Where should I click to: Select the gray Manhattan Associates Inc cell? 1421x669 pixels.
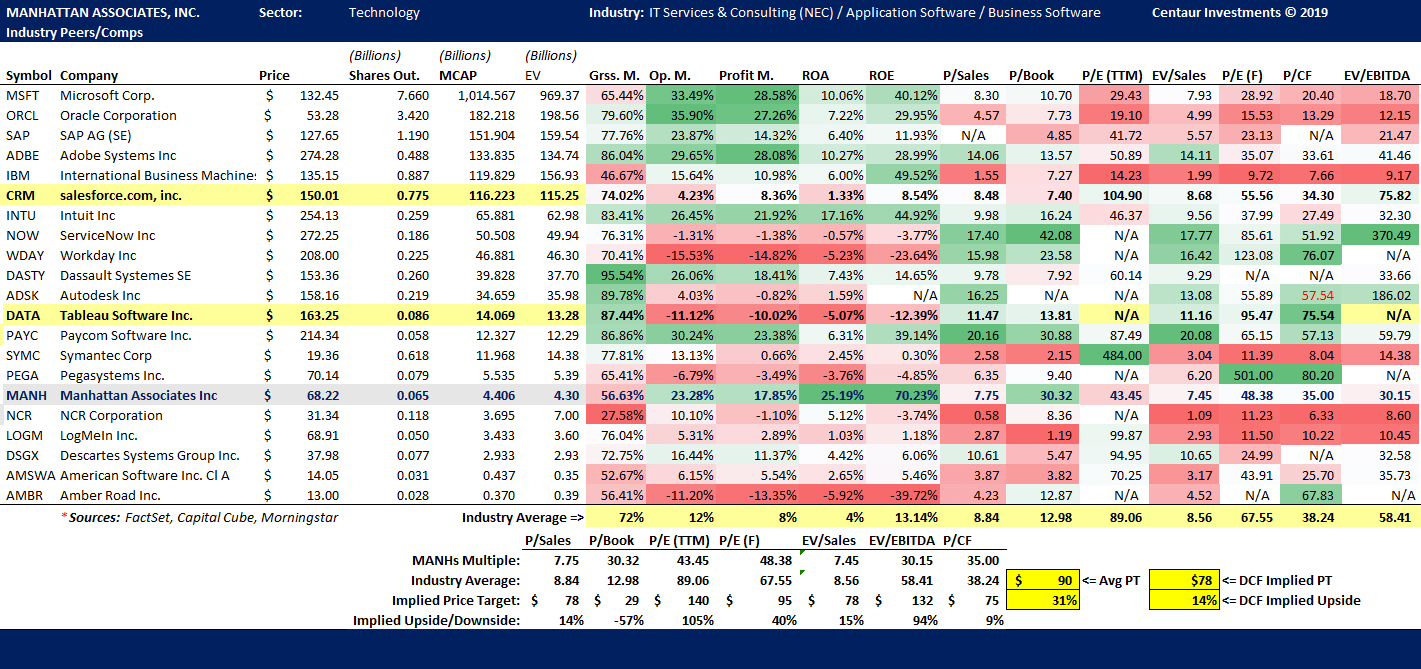point(138,396)
